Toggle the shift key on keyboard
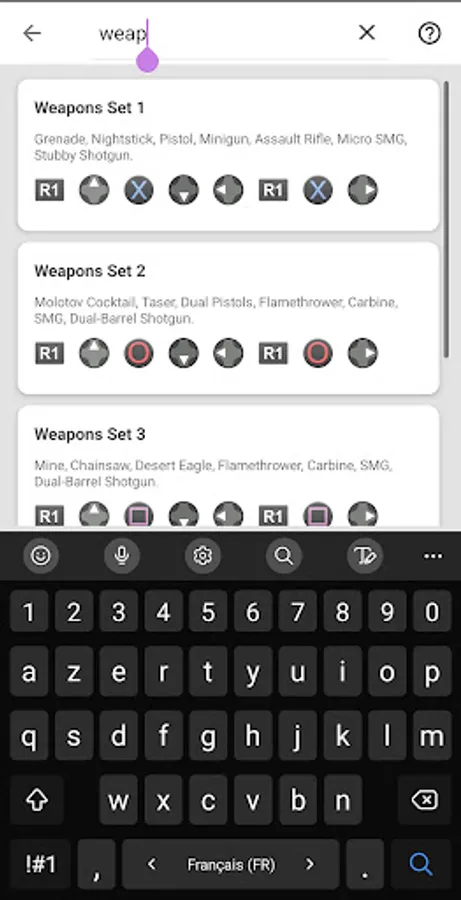 [x=37, y=800]
